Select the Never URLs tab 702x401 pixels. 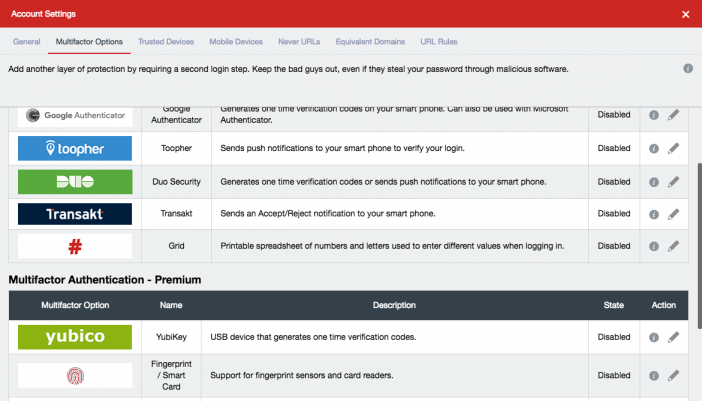point(299,42)
